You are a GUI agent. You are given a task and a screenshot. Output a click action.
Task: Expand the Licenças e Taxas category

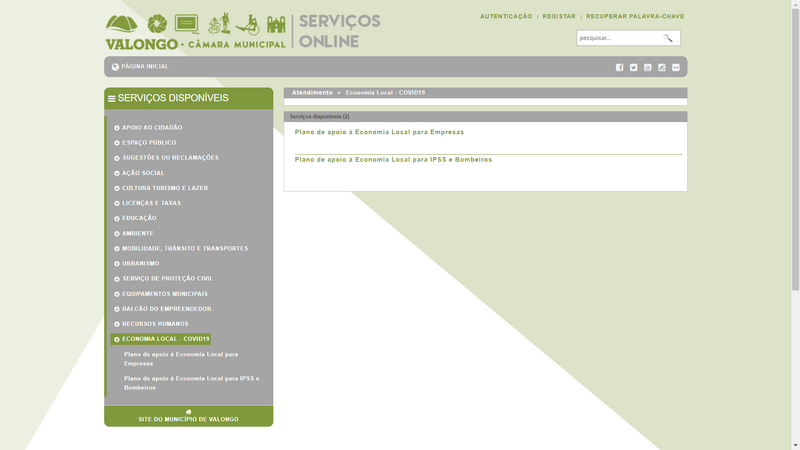pos(151,203)
